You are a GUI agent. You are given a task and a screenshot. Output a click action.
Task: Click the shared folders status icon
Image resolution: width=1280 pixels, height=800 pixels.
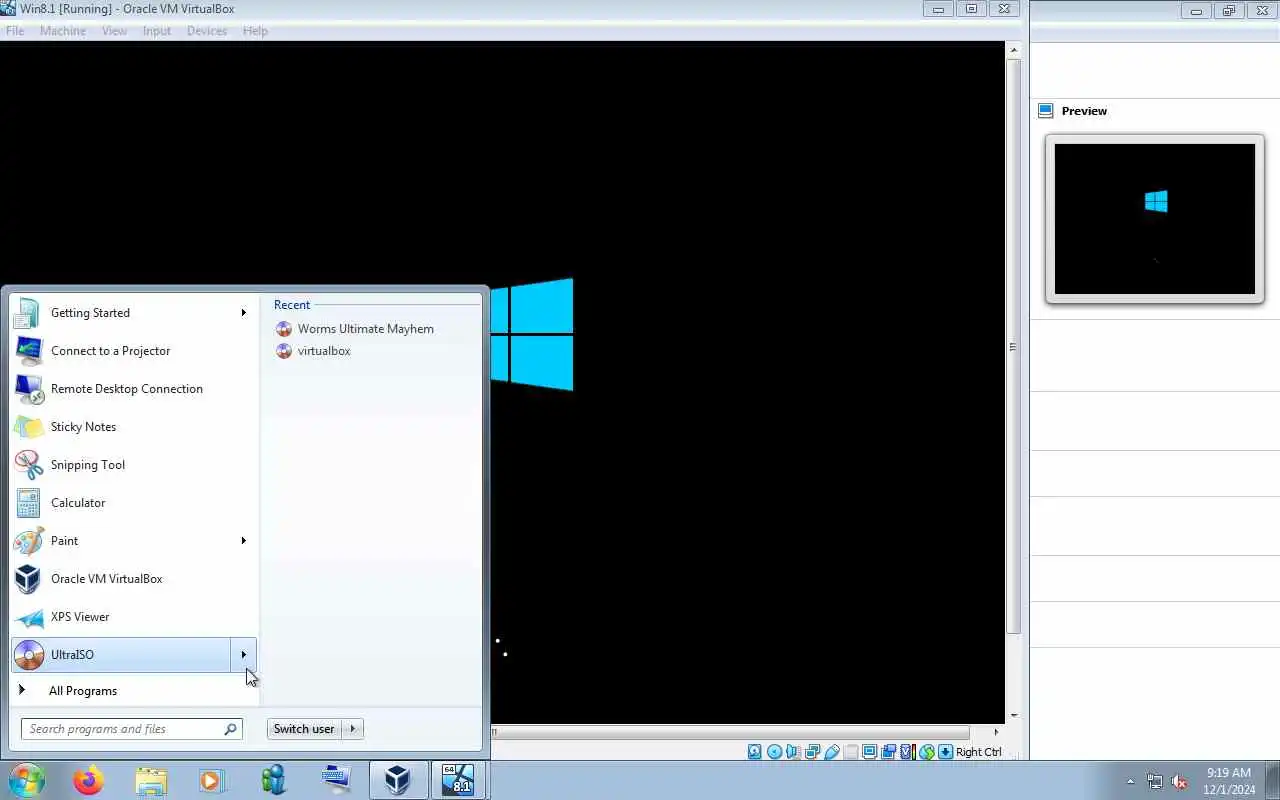(850, 752)
